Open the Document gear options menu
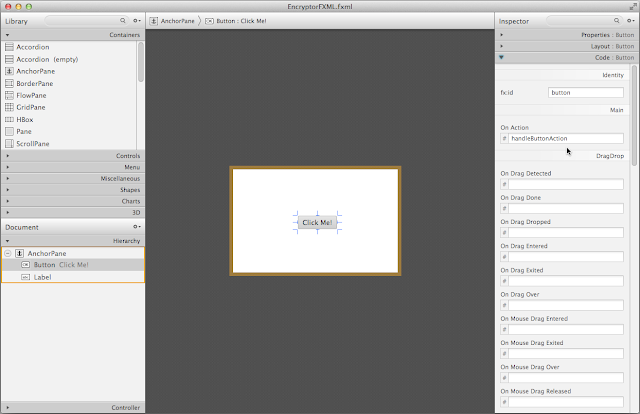This screenshot has height=414, width=640. [137, 227]
